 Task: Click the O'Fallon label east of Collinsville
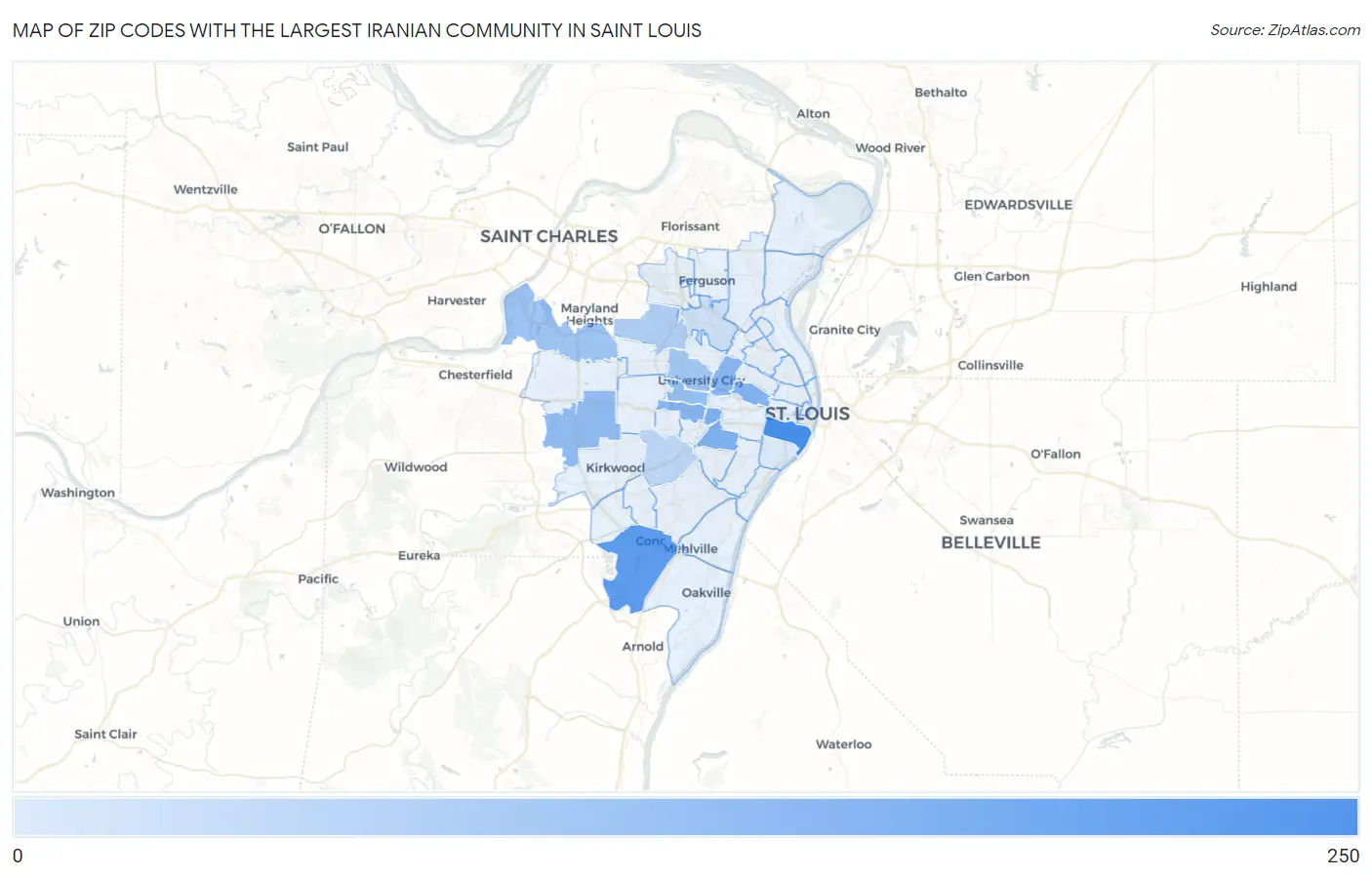pyautogui.click(x=1056, y=455)
